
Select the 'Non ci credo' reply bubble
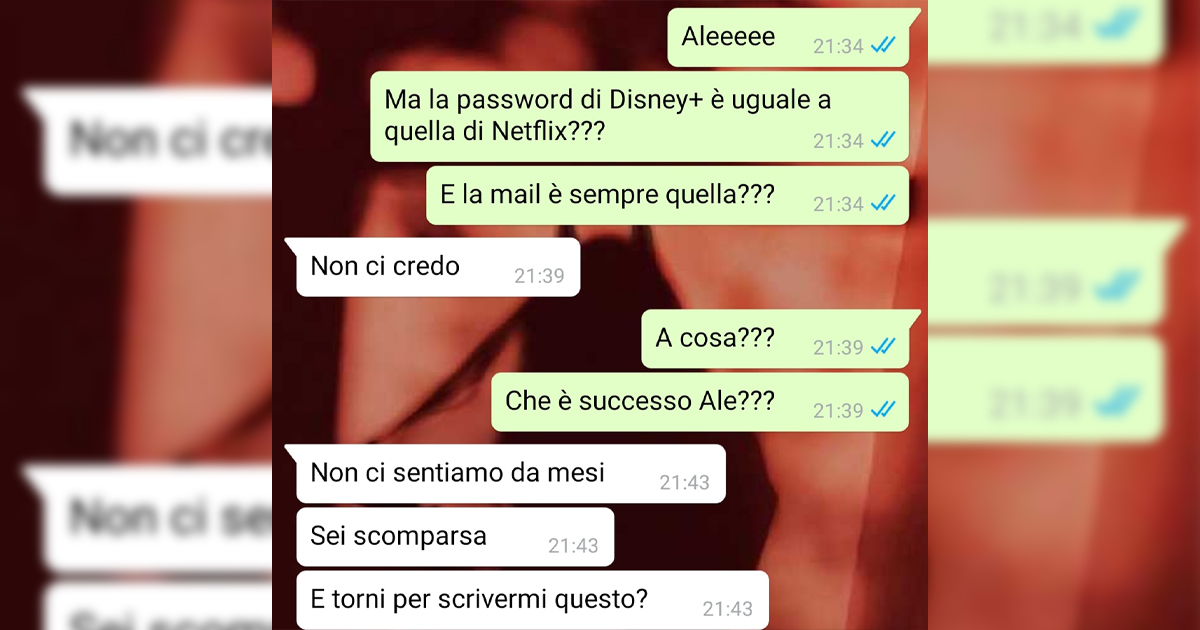click(434, 267)
